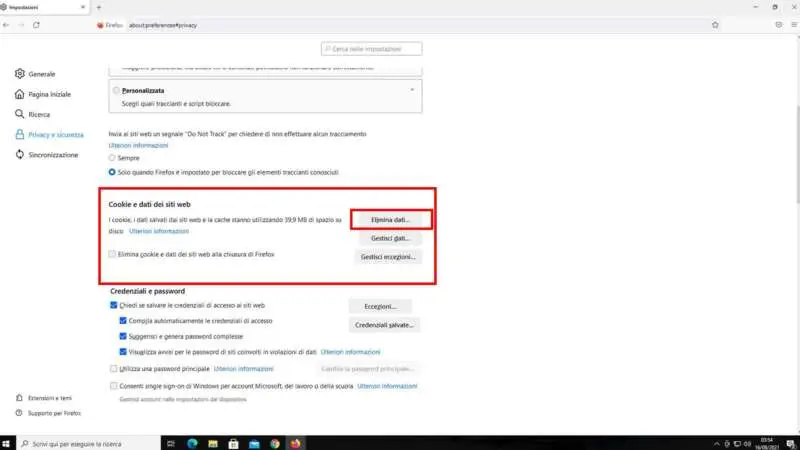Toggle Compila automaticamente le credenziali checkbox
The height and width of the screenshot is (450, 800).
(x=123, y=321)
